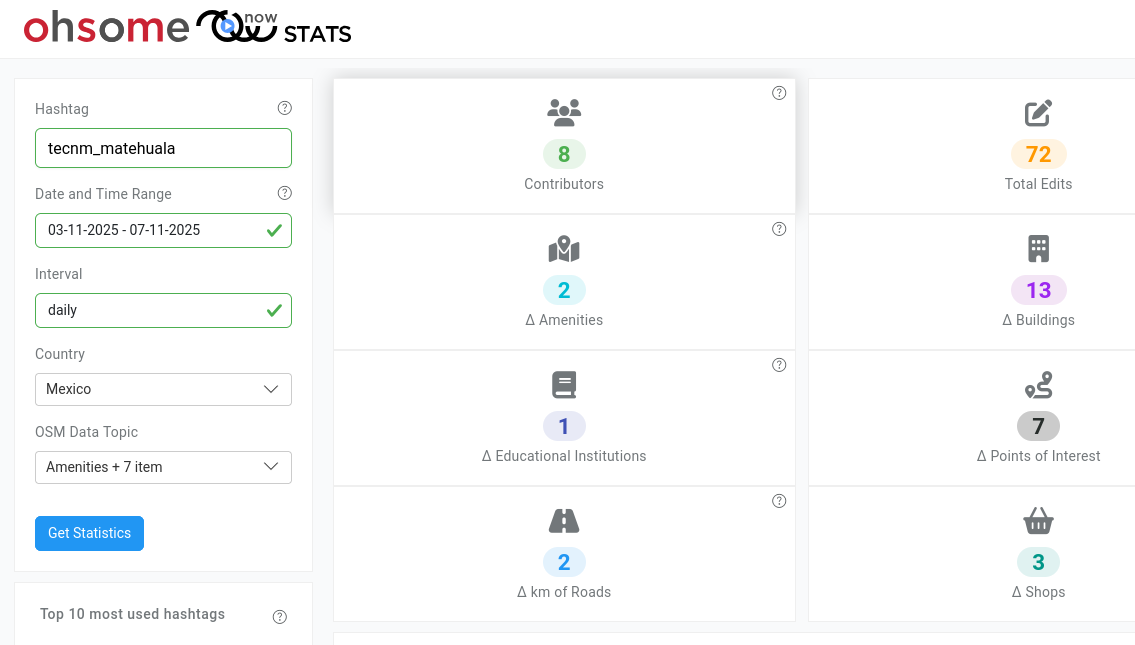
Task: Click the Shops basket icon
Action: tap(1038, 521)
